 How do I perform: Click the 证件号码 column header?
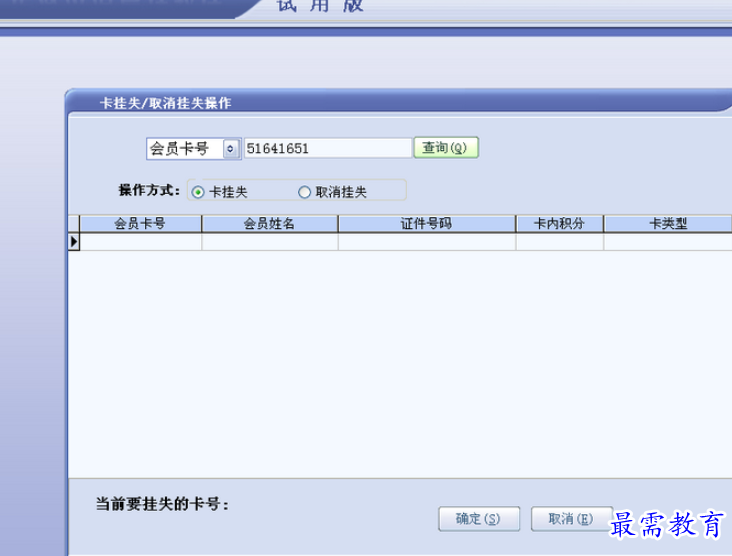tap(427, 224)
